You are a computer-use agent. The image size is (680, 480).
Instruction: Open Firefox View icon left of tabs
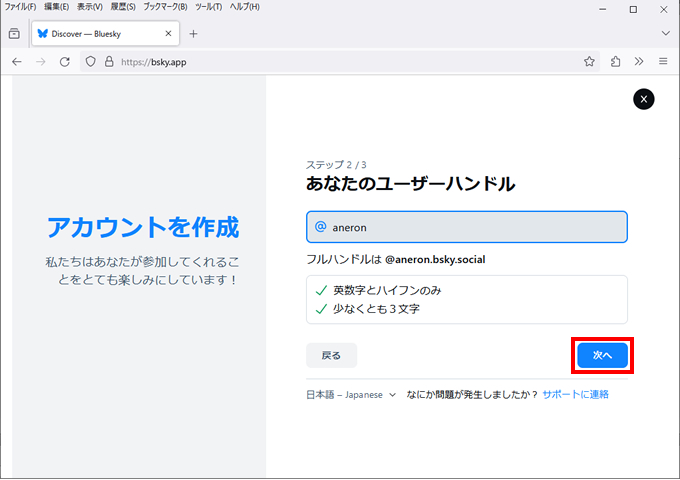(14, 33)
